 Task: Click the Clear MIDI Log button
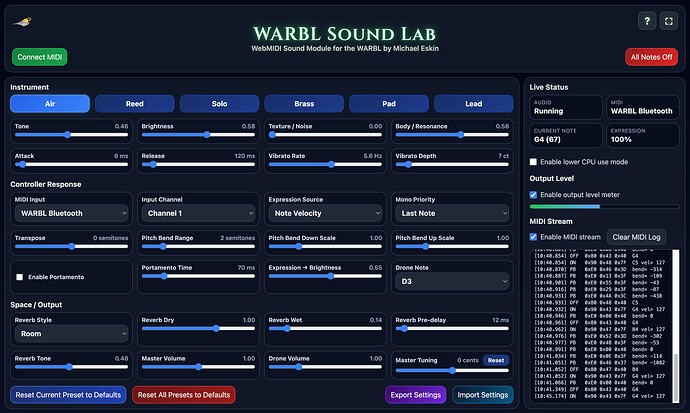point(636,237)
